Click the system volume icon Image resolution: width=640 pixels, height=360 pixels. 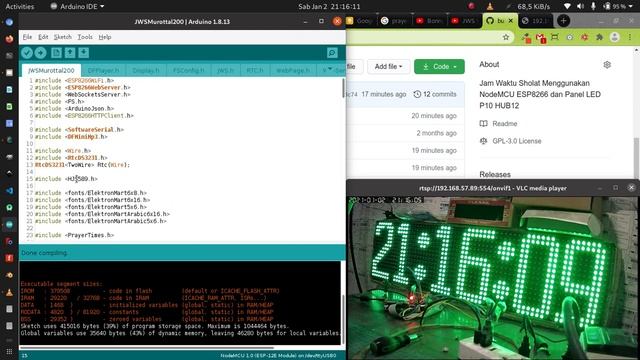coord(580,7)
